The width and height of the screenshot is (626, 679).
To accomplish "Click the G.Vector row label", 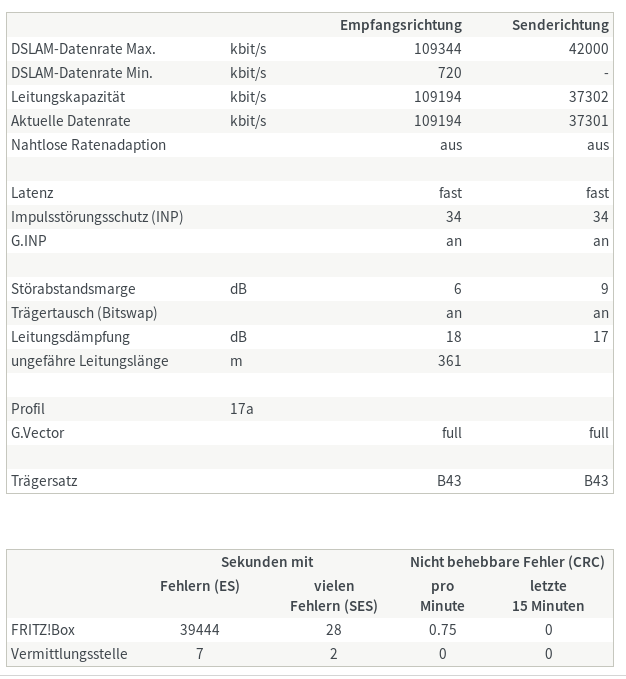I will tap(38, 433).
